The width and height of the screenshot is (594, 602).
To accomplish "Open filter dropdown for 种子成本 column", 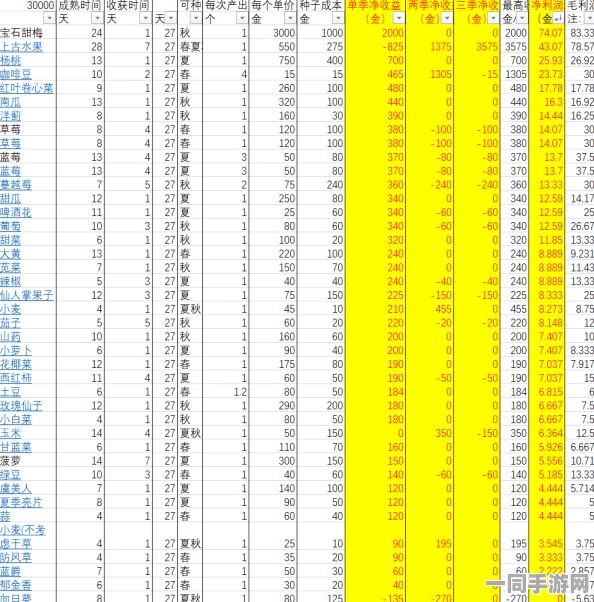I will [338, 18].
